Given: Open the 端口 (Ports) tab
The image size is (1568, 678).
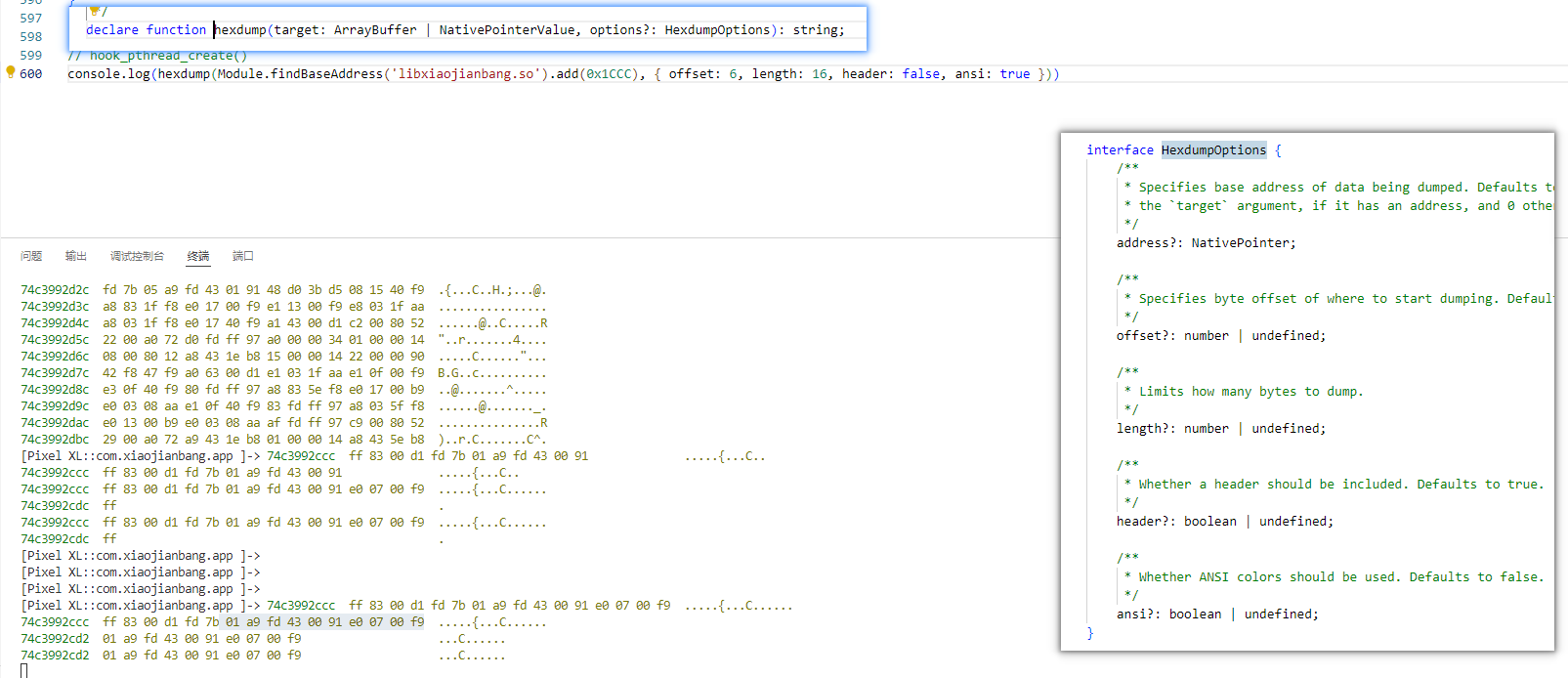Looking at the screenshot, I should click(243, 256).
